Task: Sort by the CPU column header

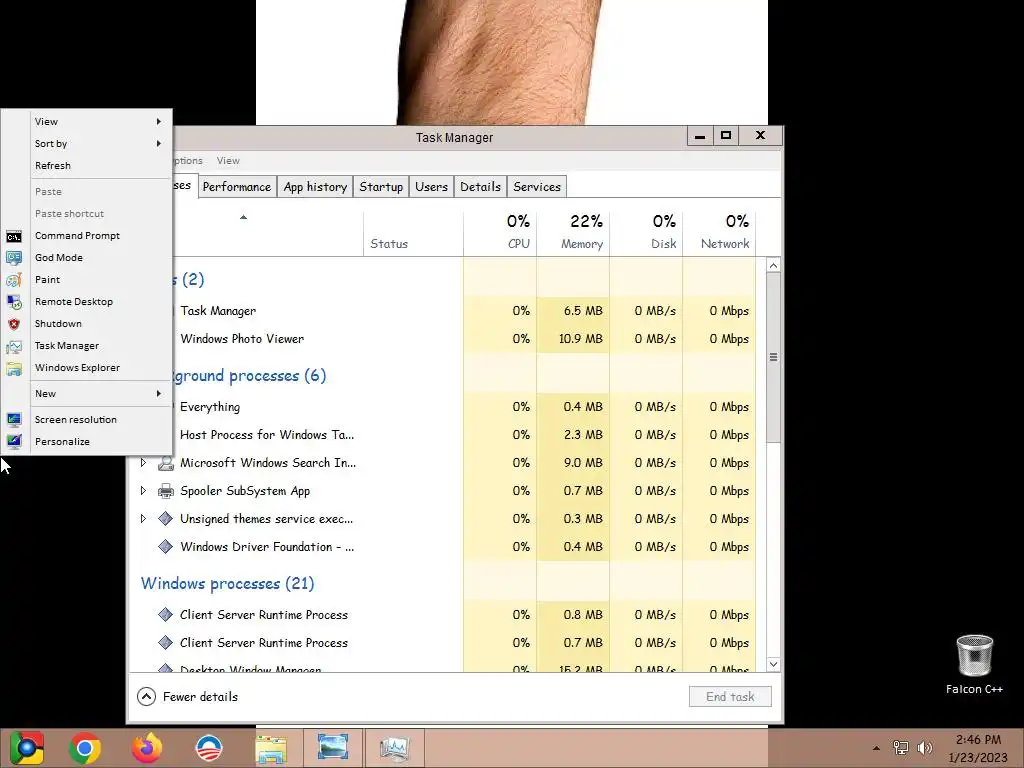Action: [500, 232]
